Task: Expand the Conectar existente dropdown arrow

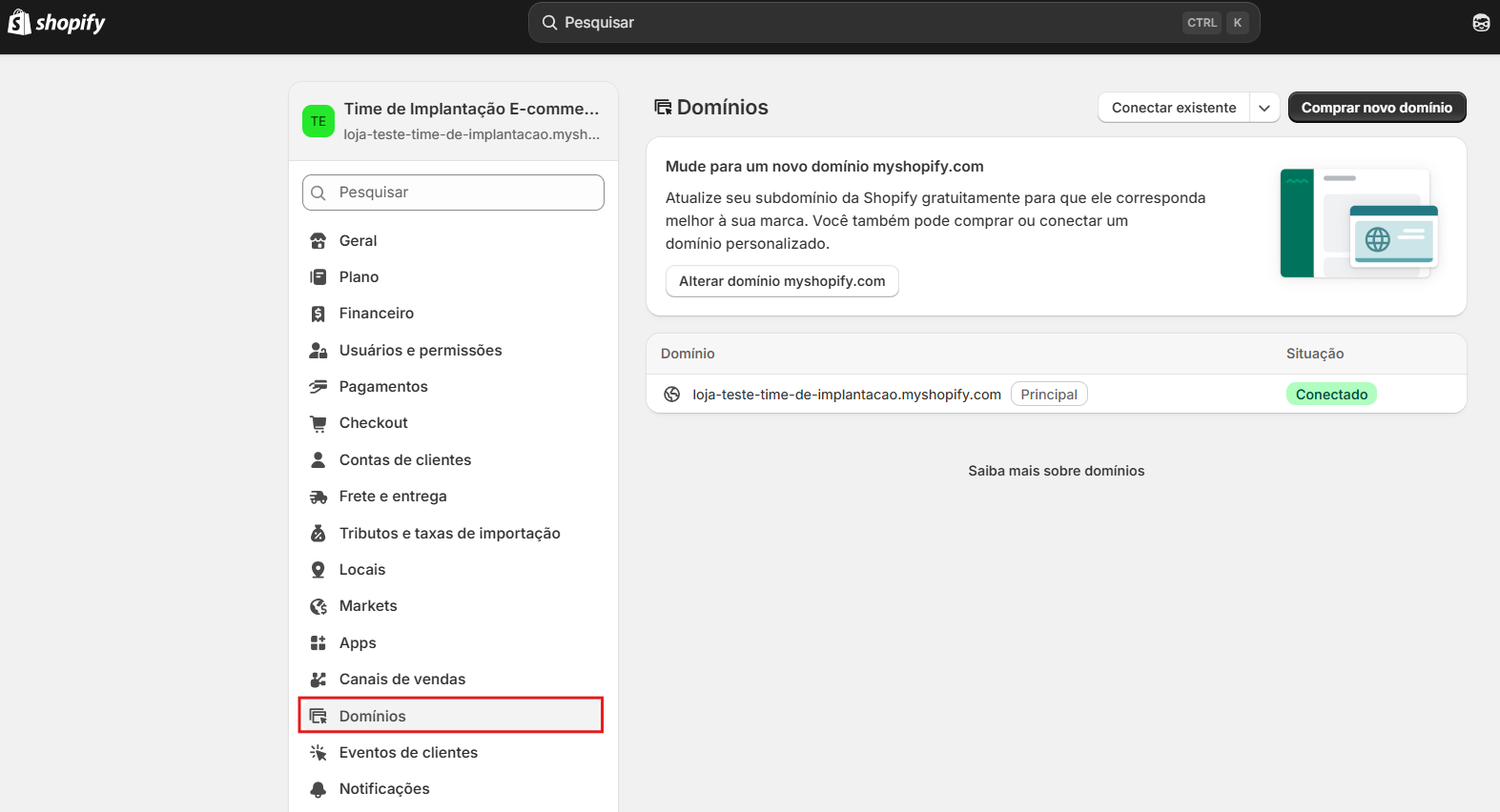Action: coord(1264,108)
